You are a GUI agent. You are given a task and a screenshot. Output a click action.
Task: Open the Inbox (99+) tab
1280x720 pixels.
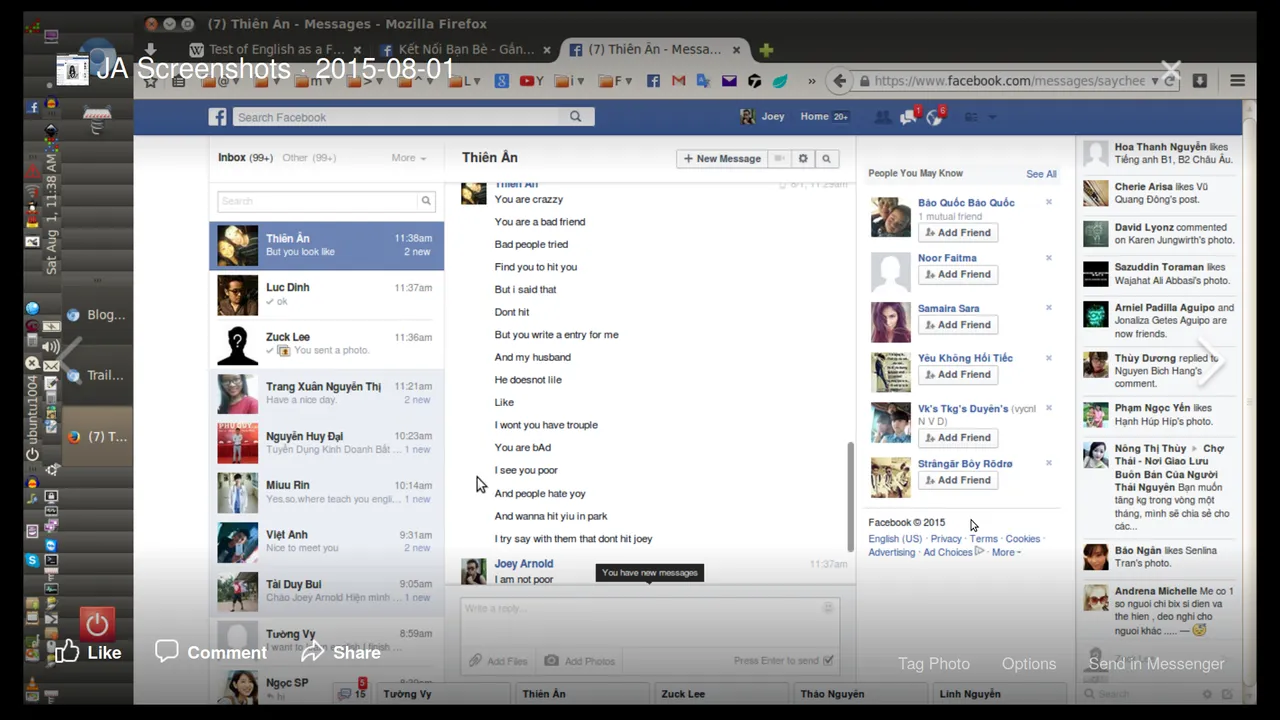pos(245,157)
